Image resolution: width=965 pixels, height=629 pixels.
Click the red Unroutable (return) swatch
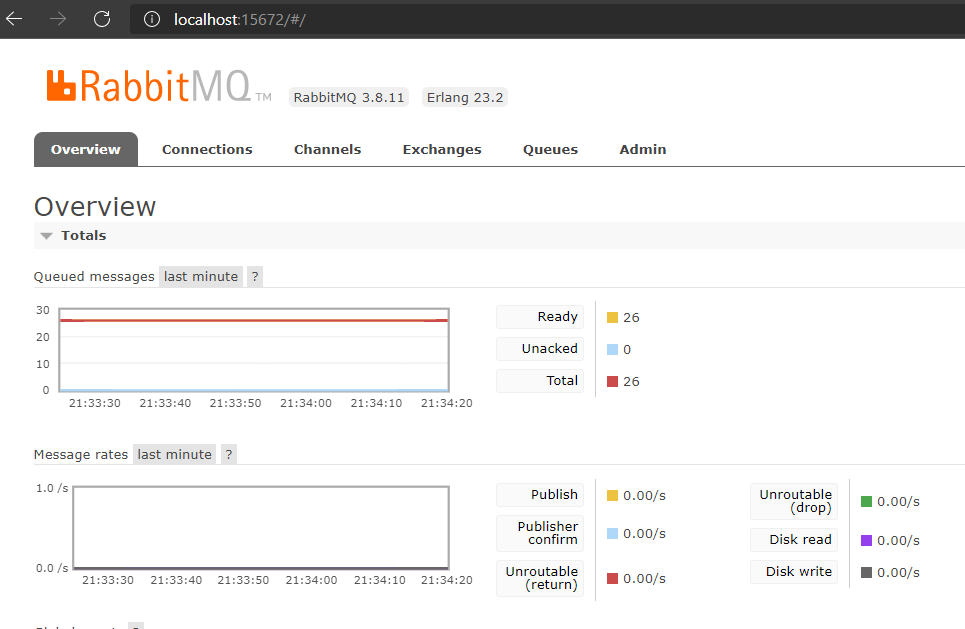tap(612, 579)
